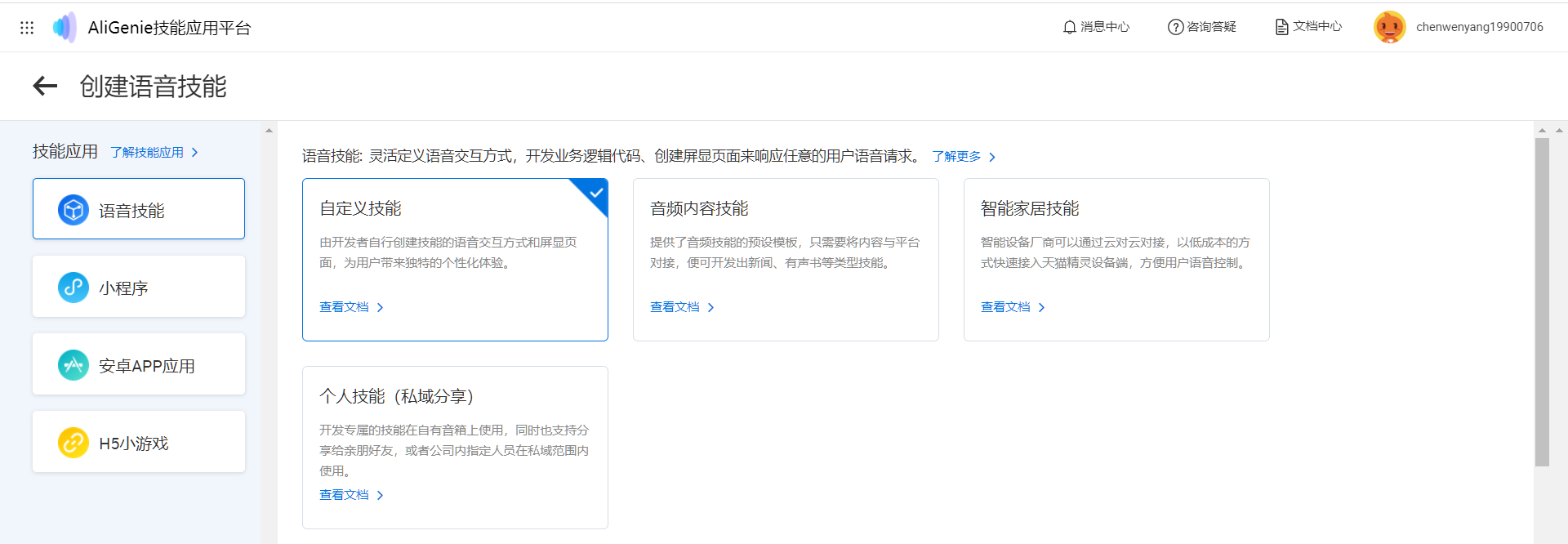Click chevron beside 智能家居技能 查看文档
Image resolution: width=1568 pixels, height=544 pixels.
point(1041,308)
